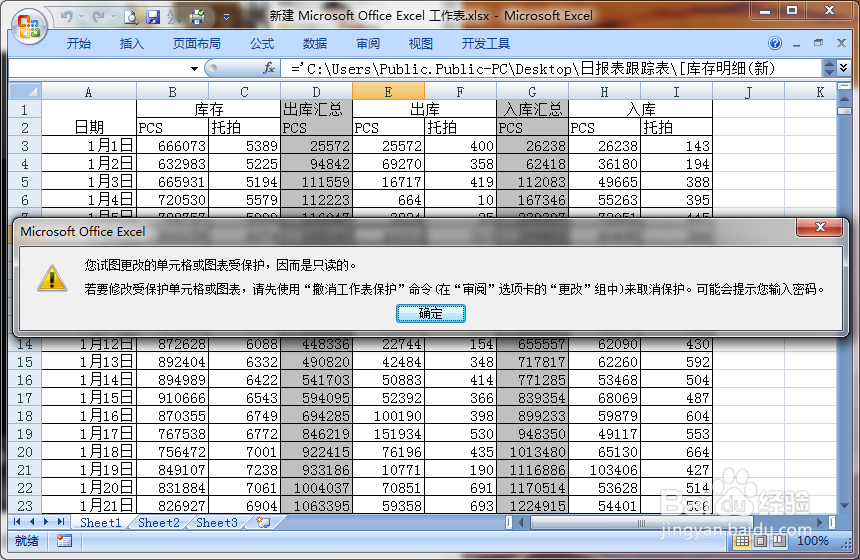Jump to last sheet tab arrow
860x560 pixels.
click(x=60, y=522)
